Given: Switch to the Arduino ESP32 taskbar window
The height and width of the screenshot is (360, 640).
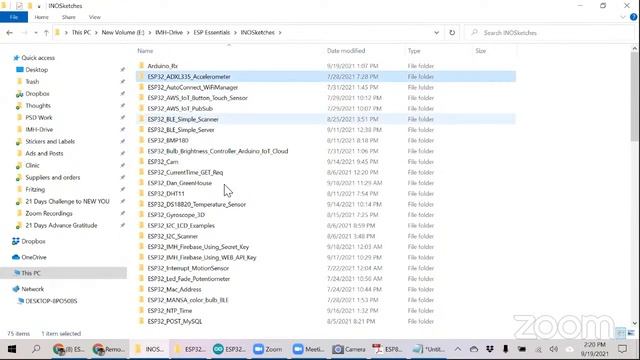Looking at the screenshot, I should [x=229, y=349].
